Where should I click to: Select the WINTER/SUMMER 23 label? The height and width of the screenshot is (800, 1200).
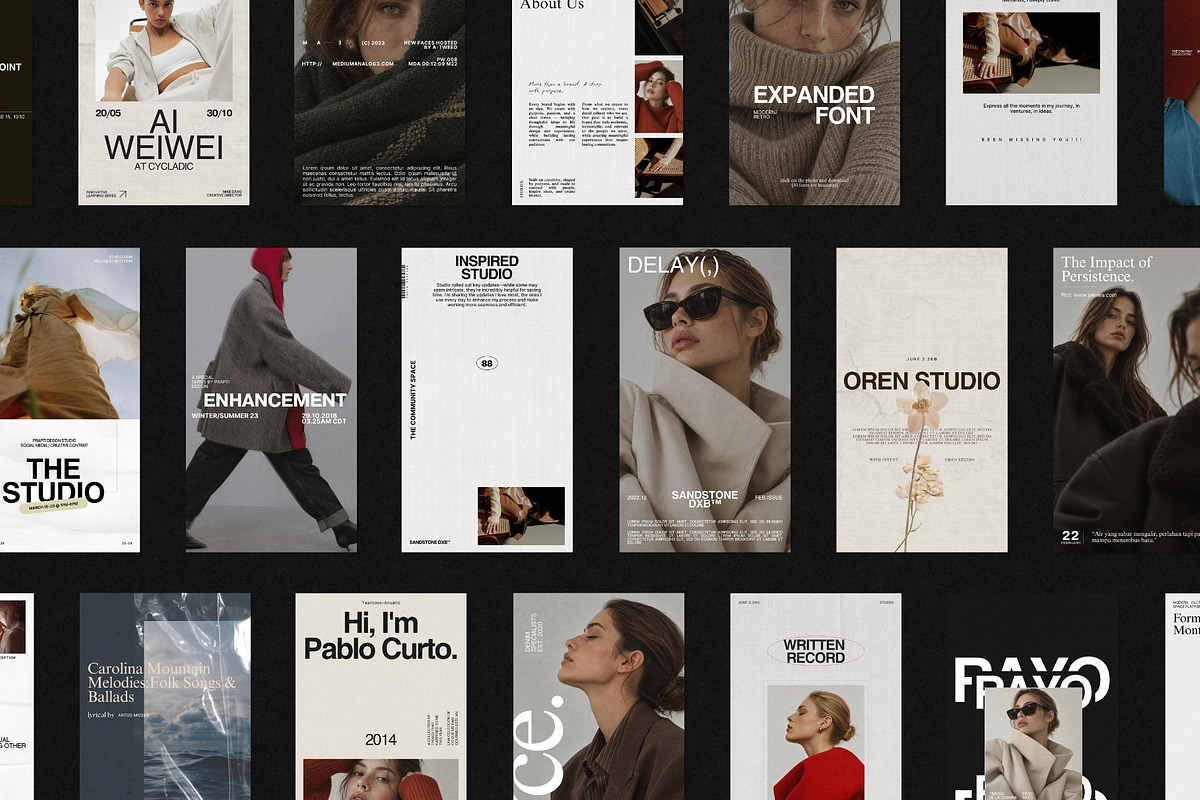[x=225, y=415]
